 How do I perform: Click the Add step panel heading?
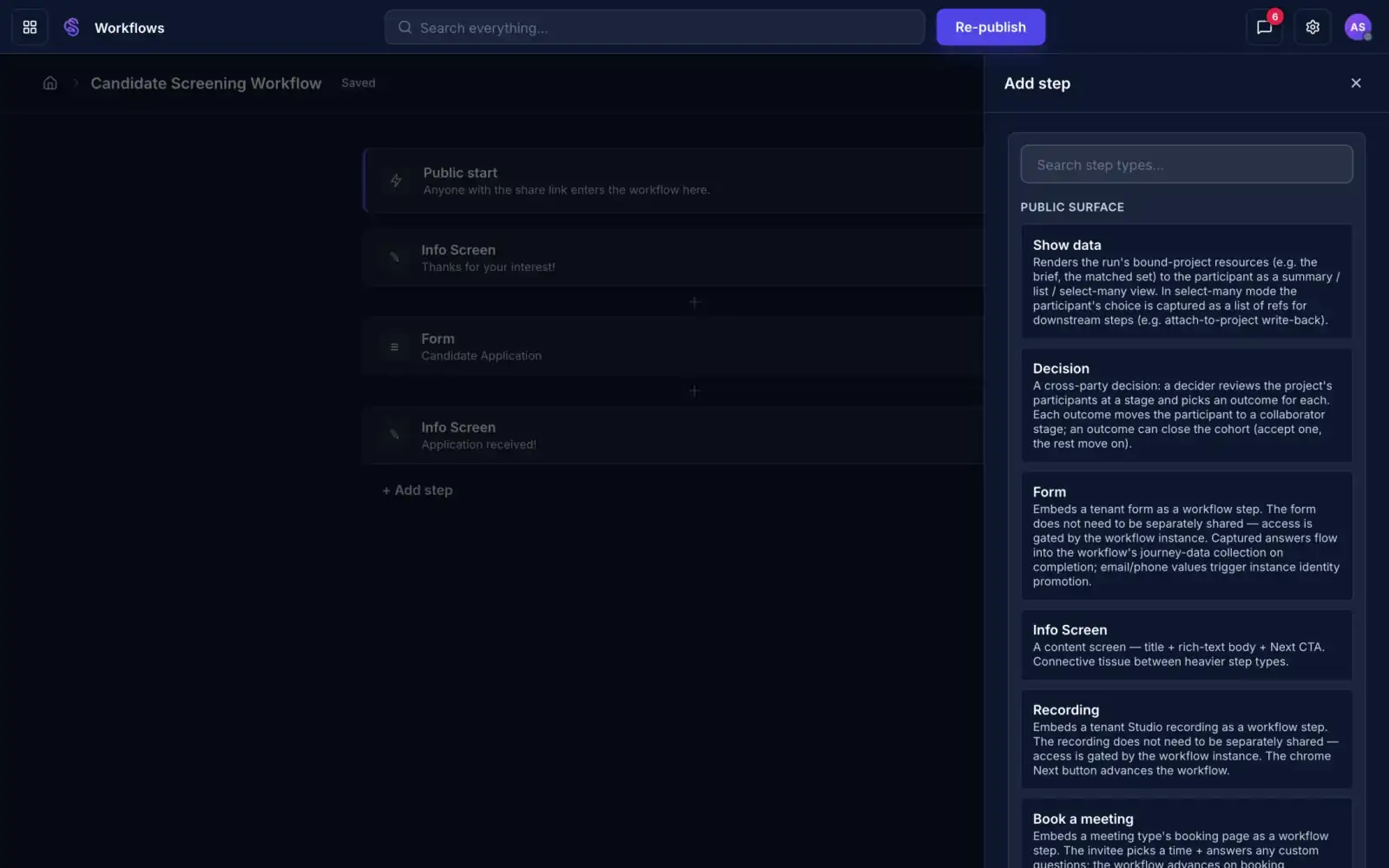1037,83
